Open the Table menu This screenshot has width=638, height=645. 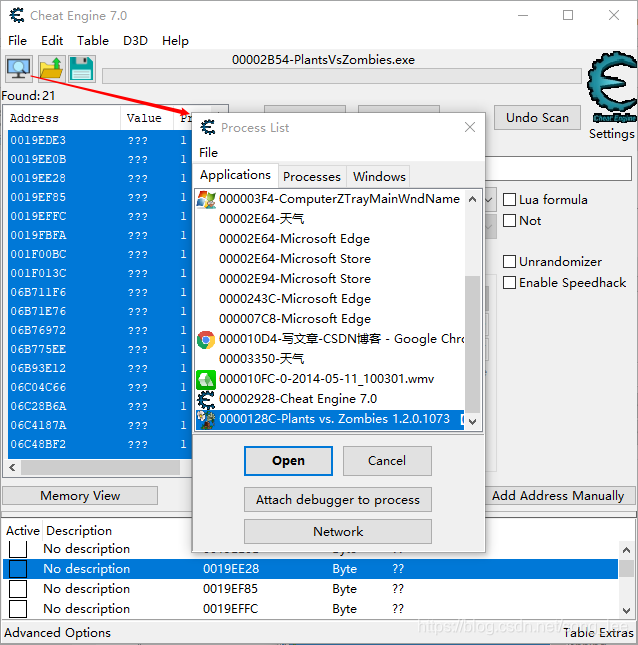point(93,41)
